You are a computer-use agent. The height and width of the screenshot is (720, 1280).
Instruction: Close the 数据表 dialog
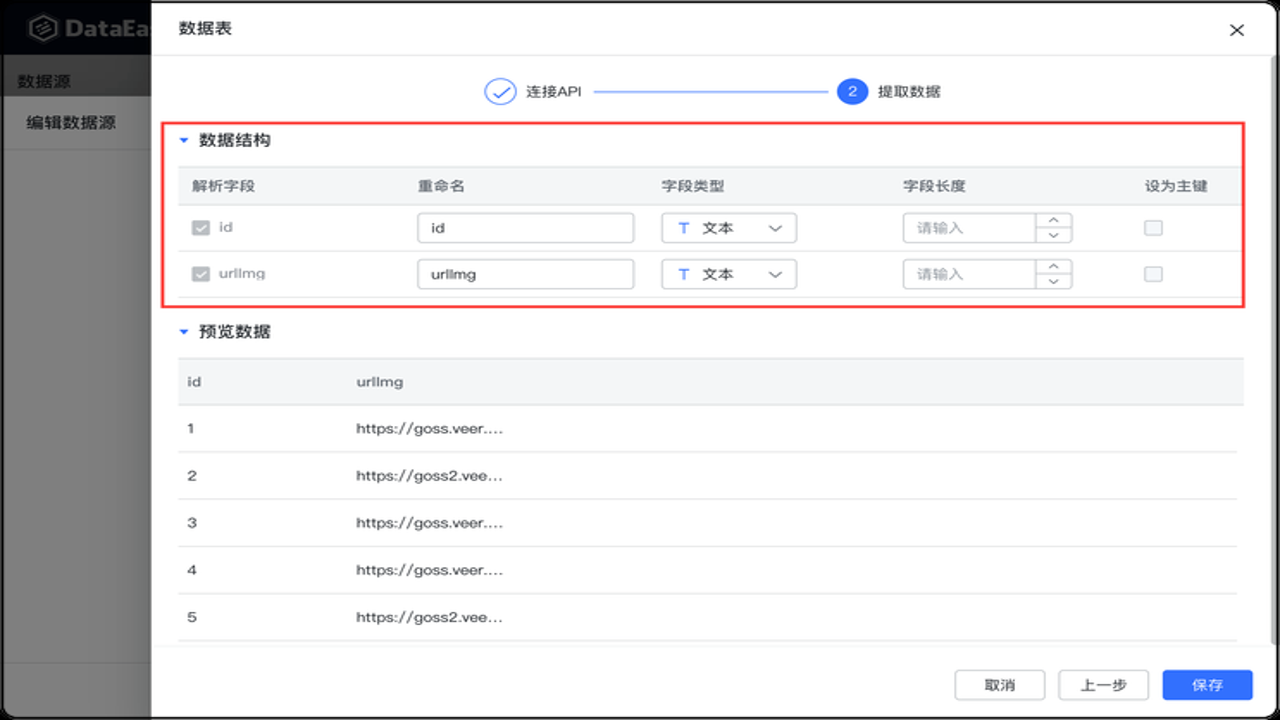[1237, 30]
